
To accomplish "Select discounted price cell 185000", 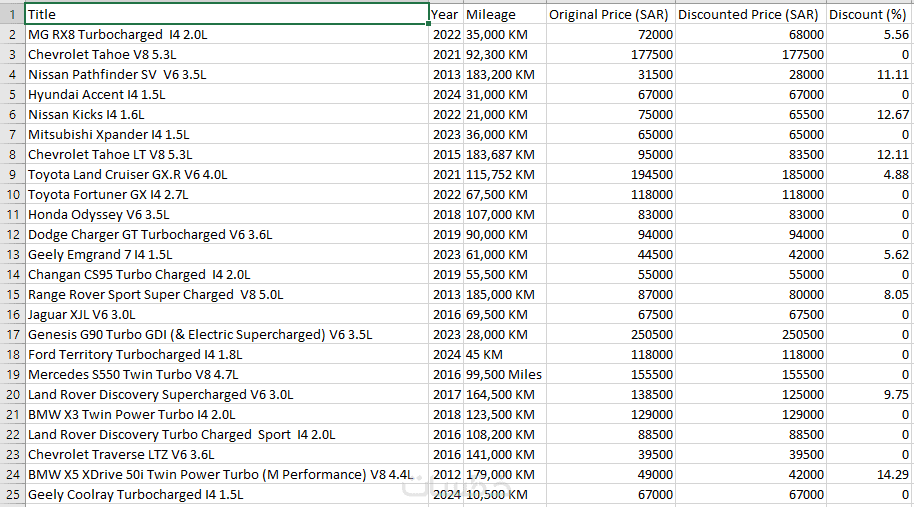I will click(751, 175).
